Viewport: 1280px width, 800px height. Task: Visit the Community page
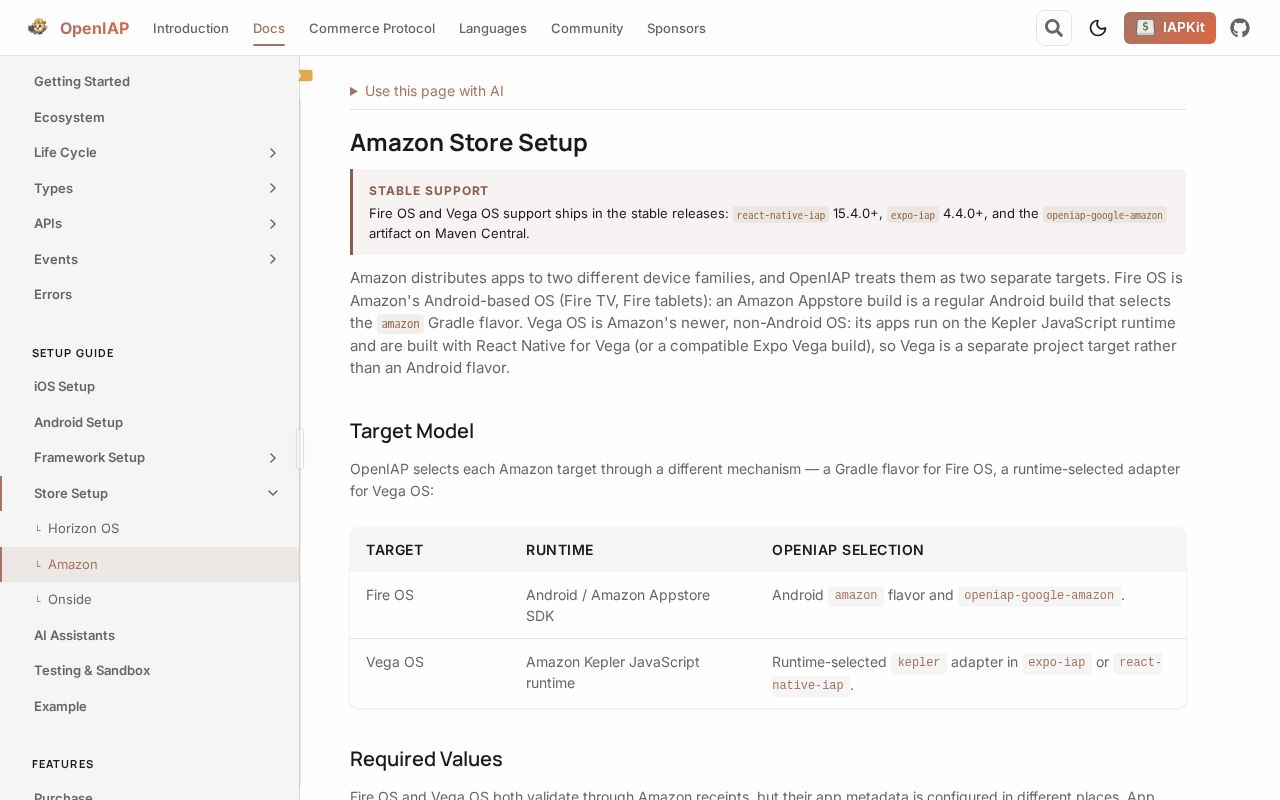click(587, 28)
